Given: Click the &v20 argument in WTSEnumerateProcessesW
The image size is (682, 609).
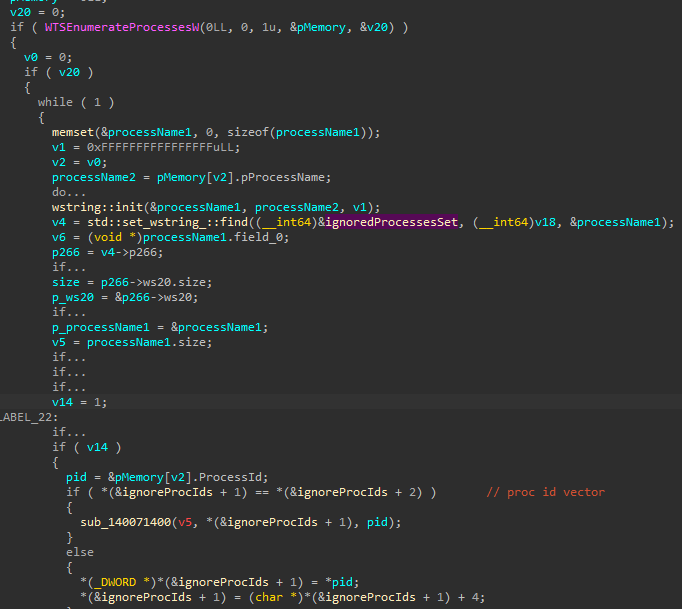Looking at the screenshot, I should coord(374,27).
